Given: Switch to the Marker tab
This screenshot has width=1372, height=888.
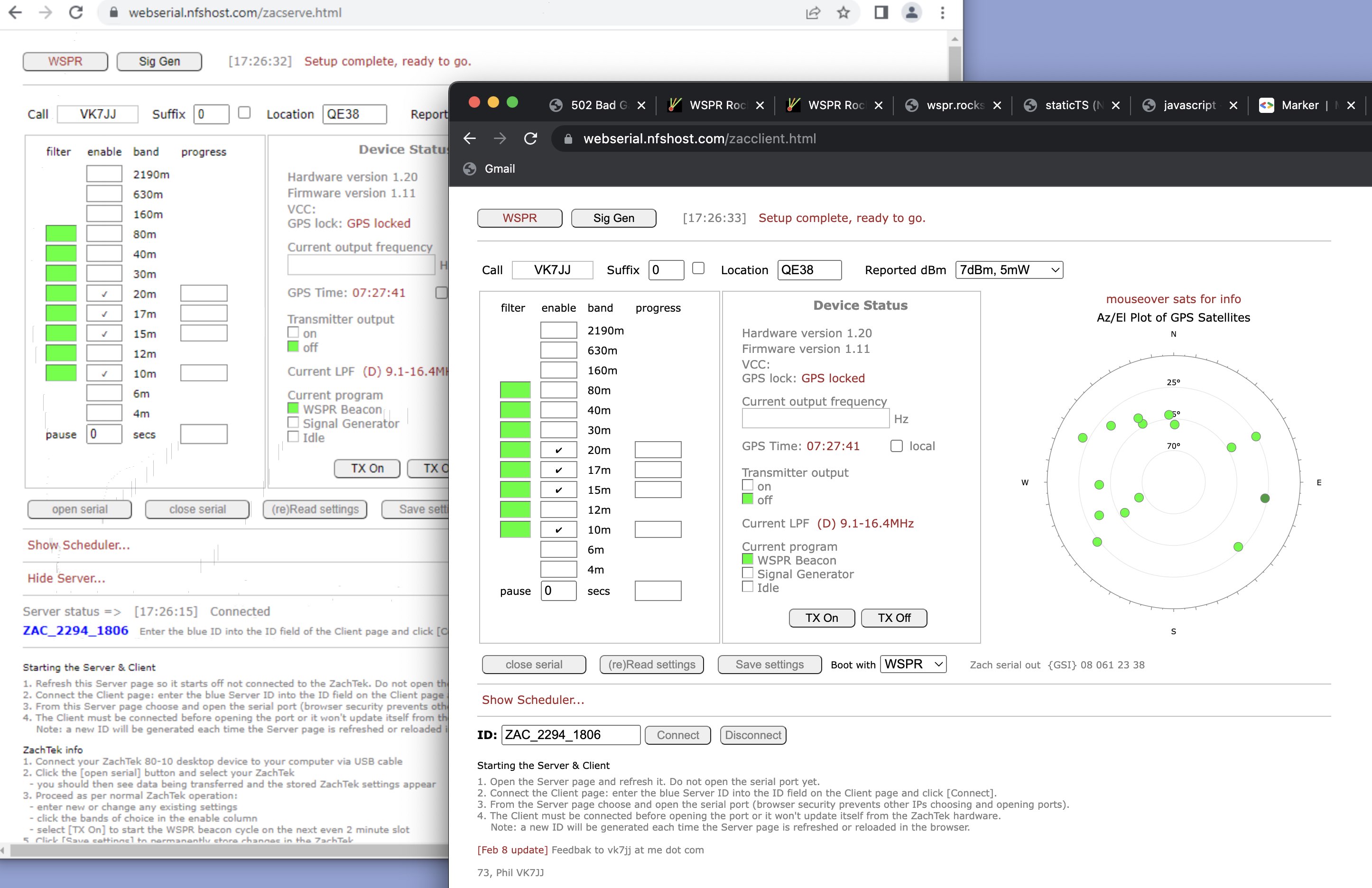Looking at the screenshot, I should tap(1299, 105).
